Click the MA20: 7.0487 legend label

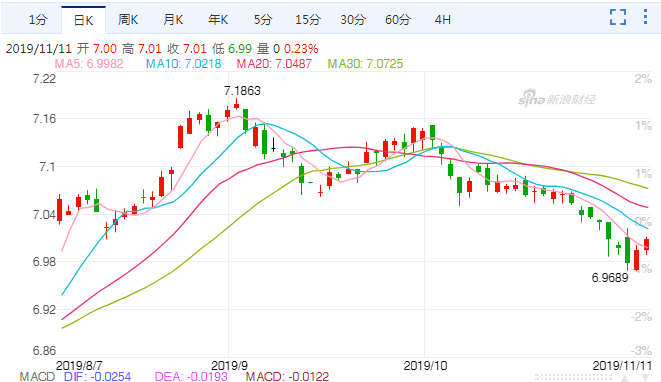(274, 64)
